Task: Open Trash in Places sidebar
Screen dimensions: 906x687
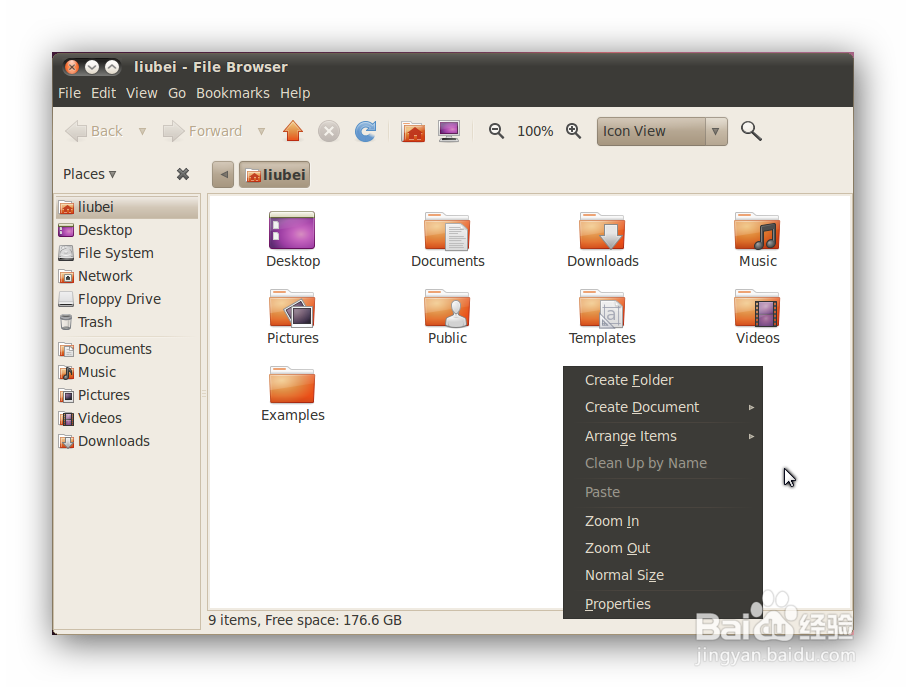Action: (127, 322)
